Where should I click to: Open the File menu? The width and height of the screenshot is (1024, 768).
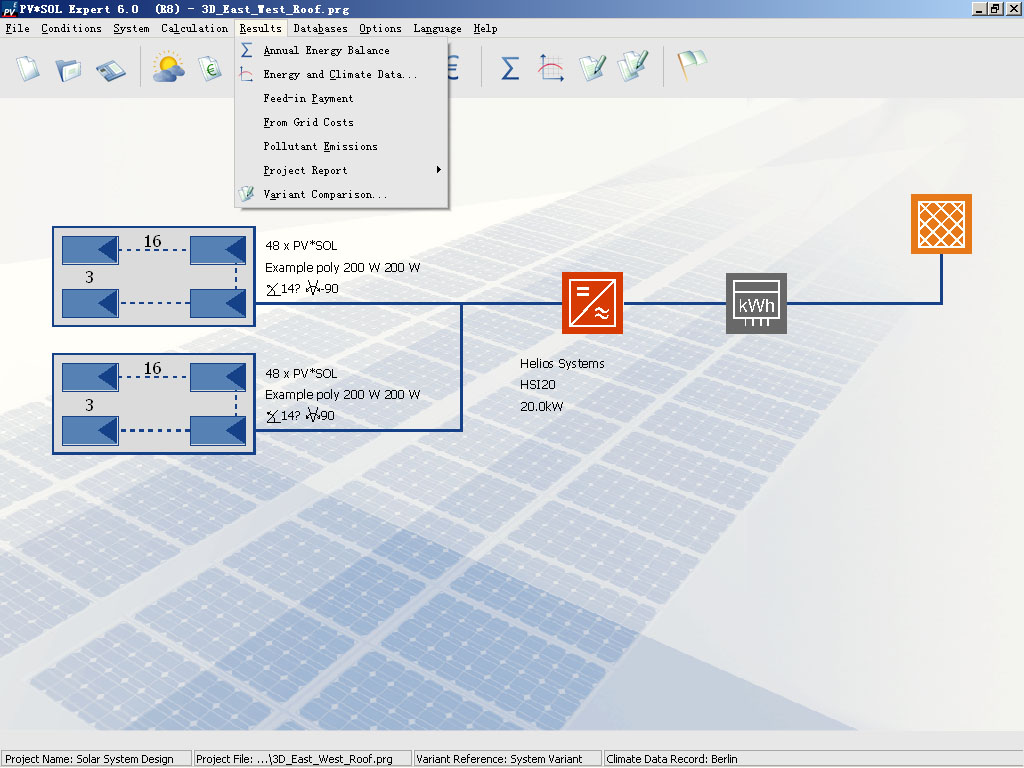[18, 28]
